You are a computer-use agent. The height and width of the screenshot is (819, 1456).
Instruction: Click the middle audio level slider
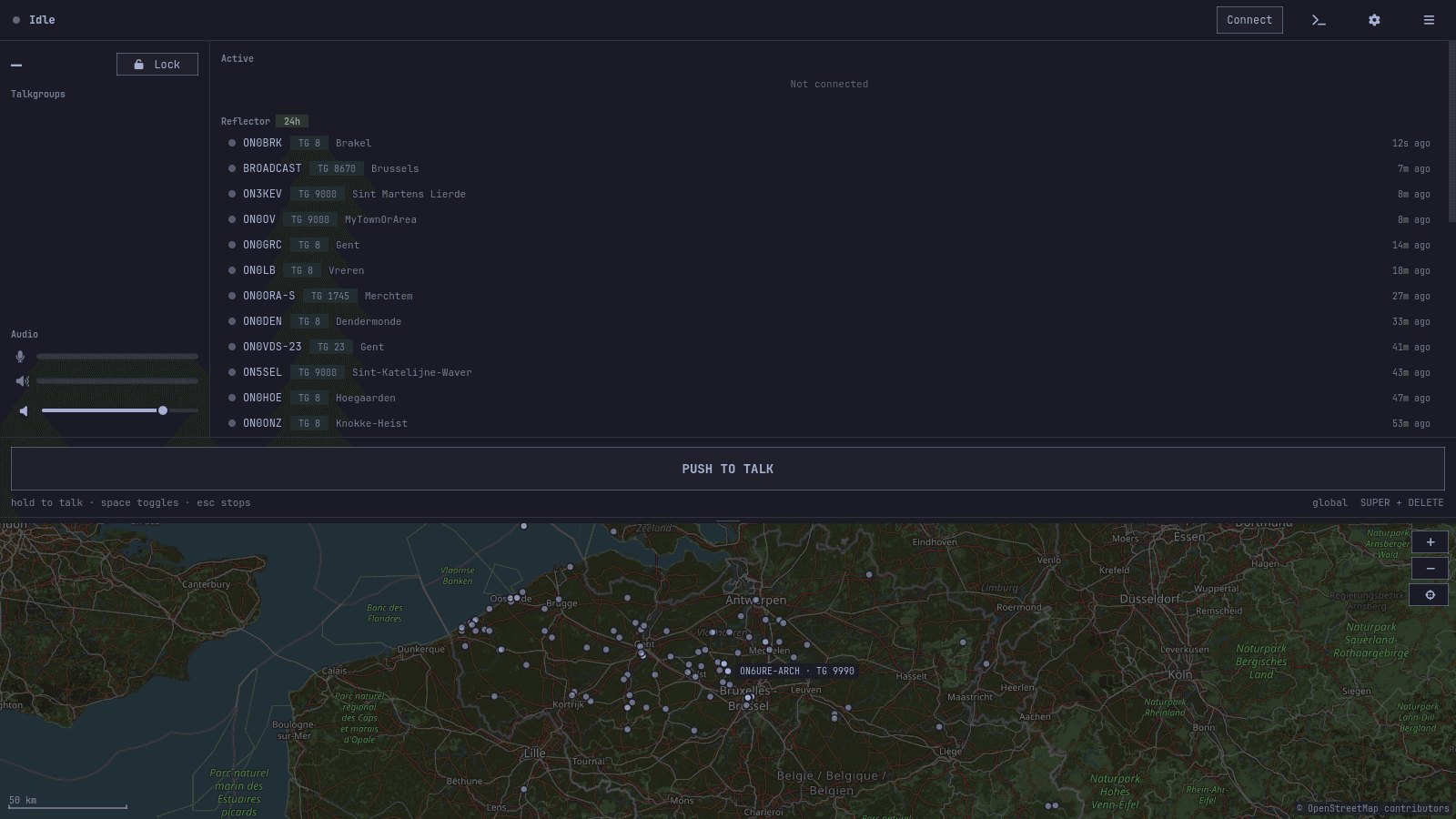tap(117, 381)
